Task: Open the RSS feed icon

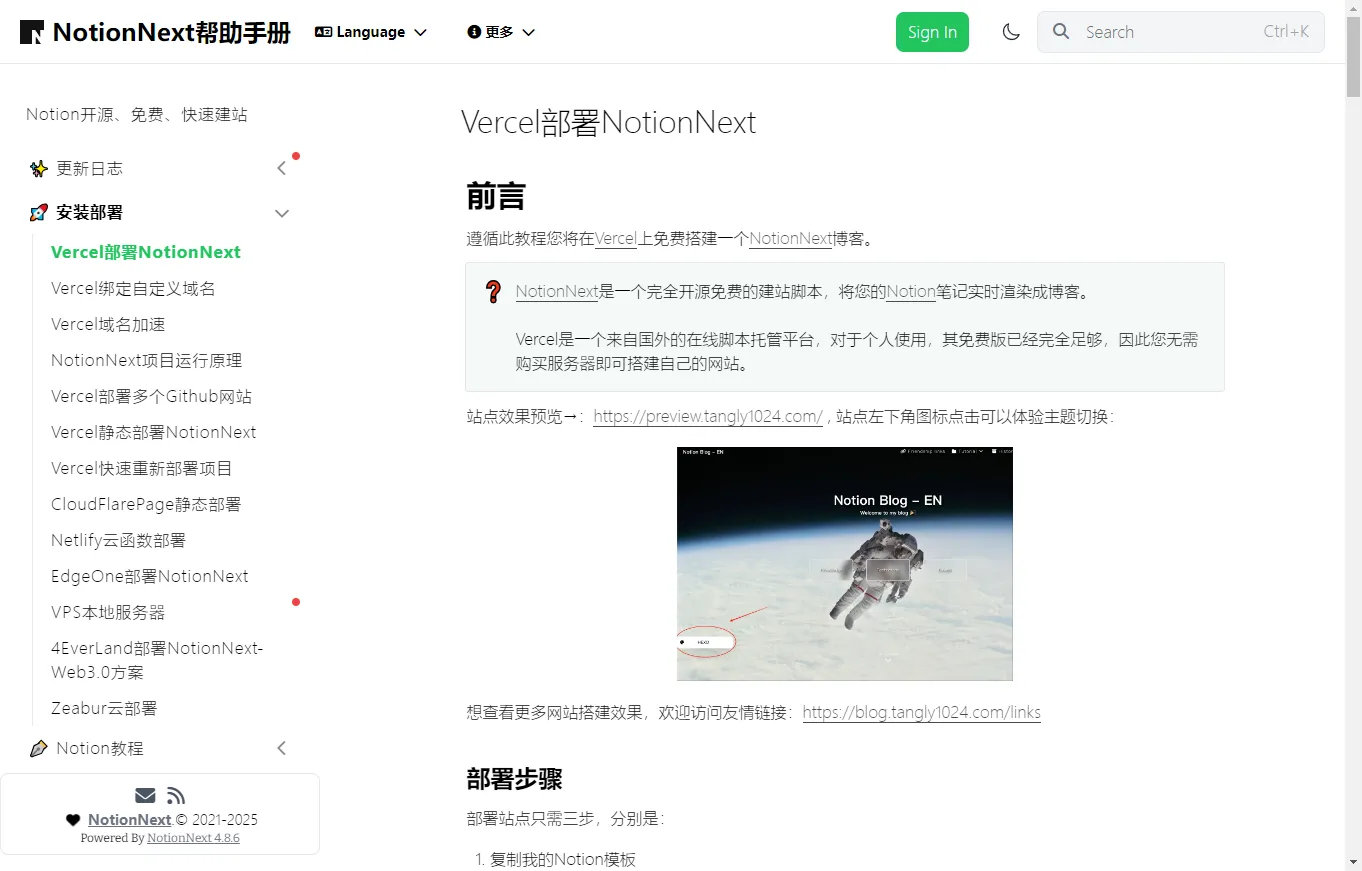Action: click(x=176, y=795)
